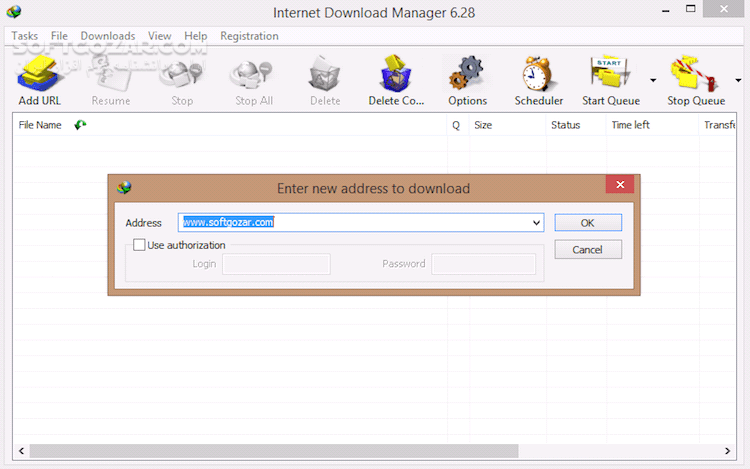This screenshot has width=750, height=469.
Task: Click the Delete Completed toolbar icon
Action: pos(396,73)
